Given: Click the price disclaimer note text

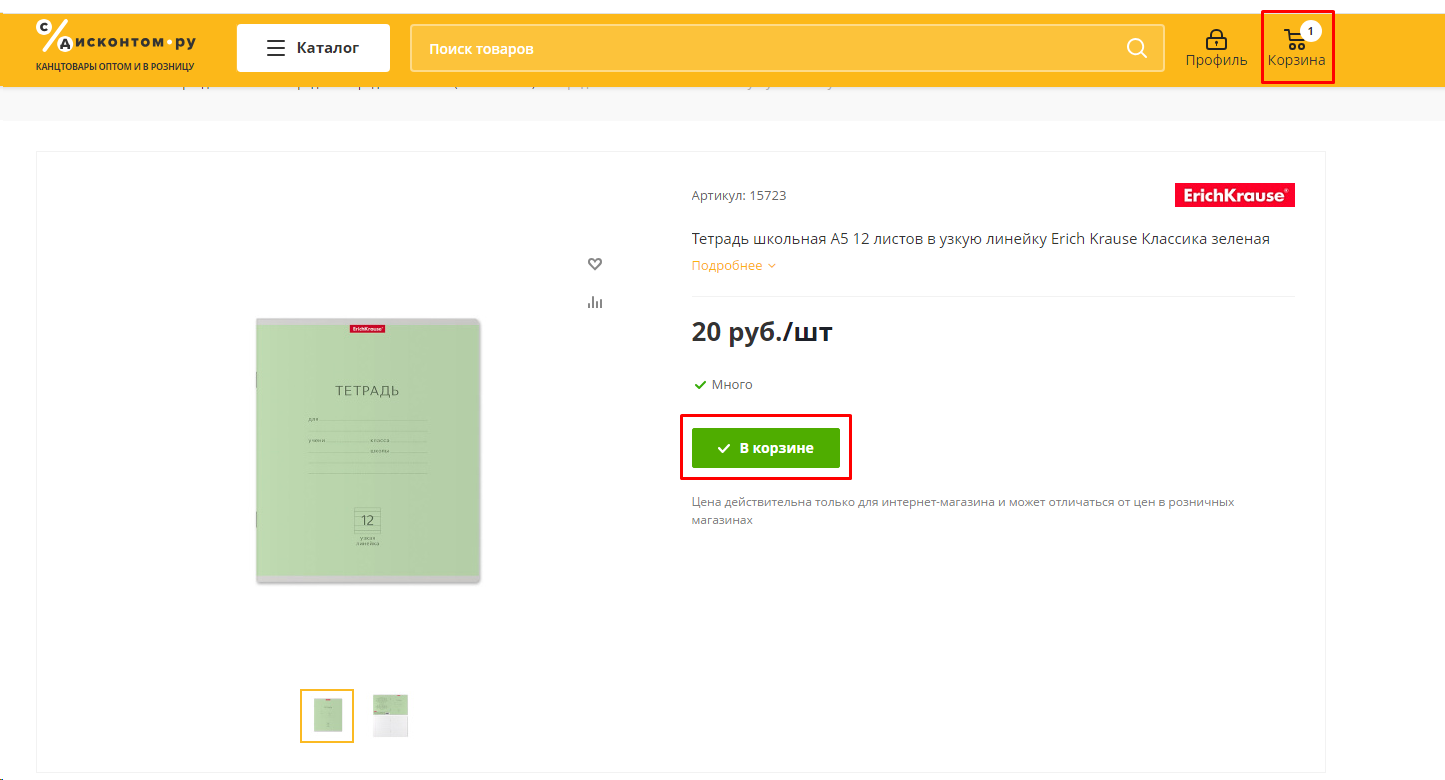Looking at the screenshot, I should coord(962,511).
